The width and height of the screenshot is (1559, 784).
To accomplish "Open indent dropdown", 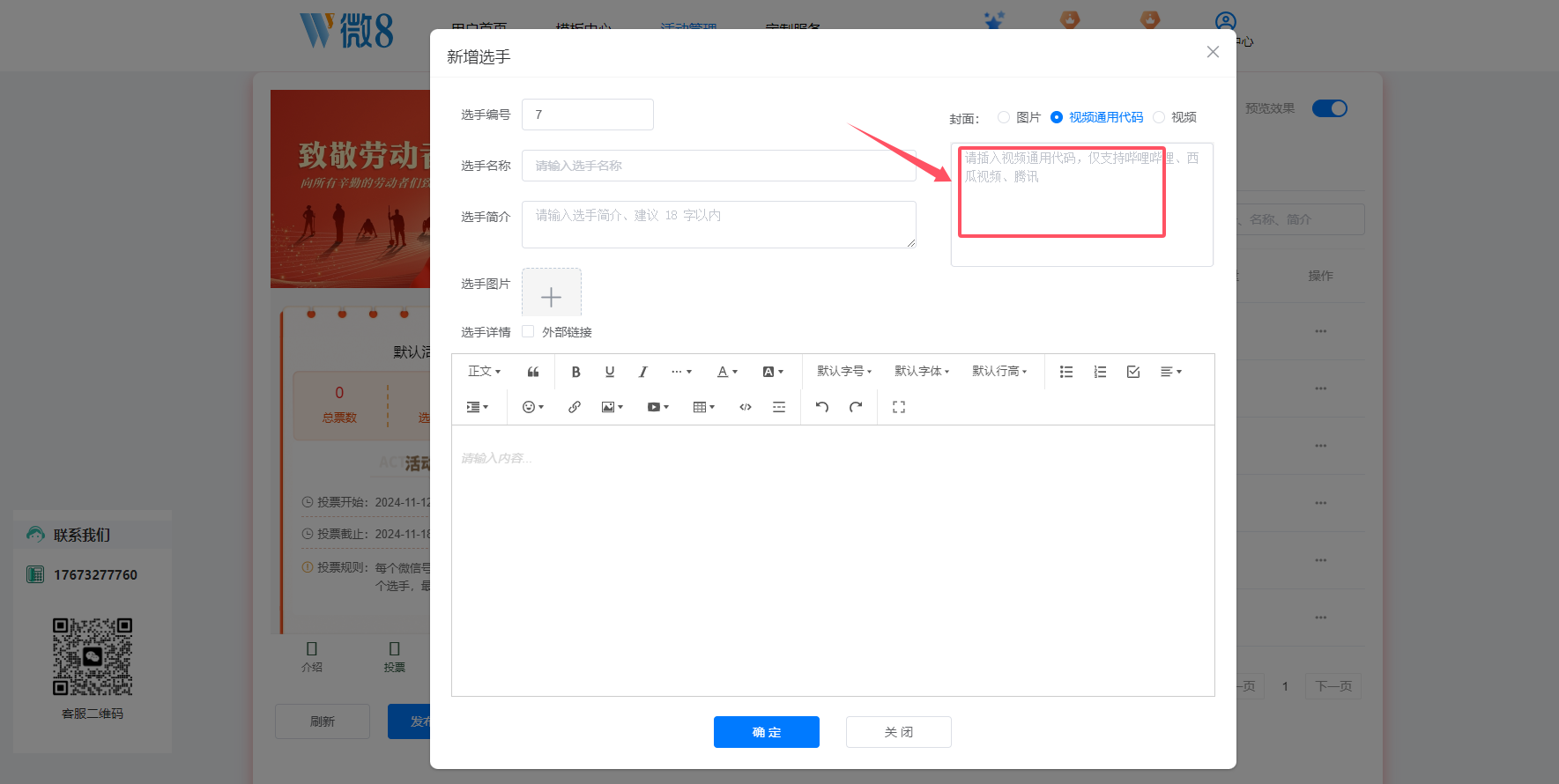I will [x=477, y=407].
